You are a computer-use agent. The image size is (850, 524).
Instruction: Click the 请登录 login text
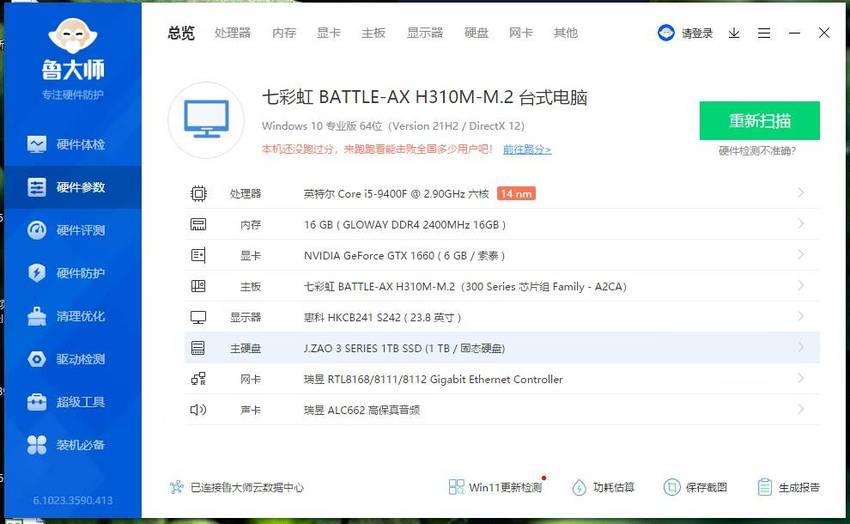click(x=697, y=34)
